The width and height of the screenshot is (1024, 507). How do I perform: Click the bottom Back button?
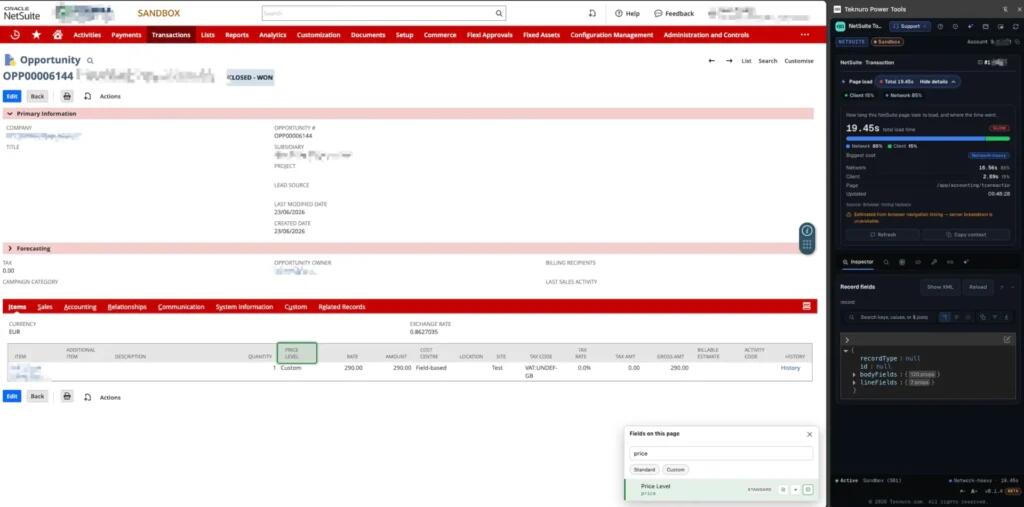click(x=37, y=397)
